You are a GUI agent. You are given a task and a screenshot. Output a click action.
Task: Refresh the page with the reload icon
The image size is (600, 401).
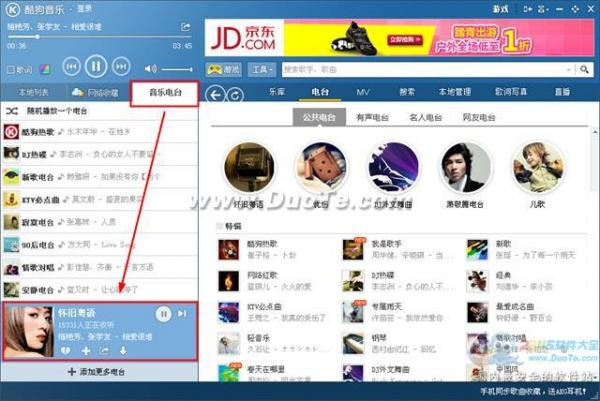pyautogui.click(x=235, y=93)
